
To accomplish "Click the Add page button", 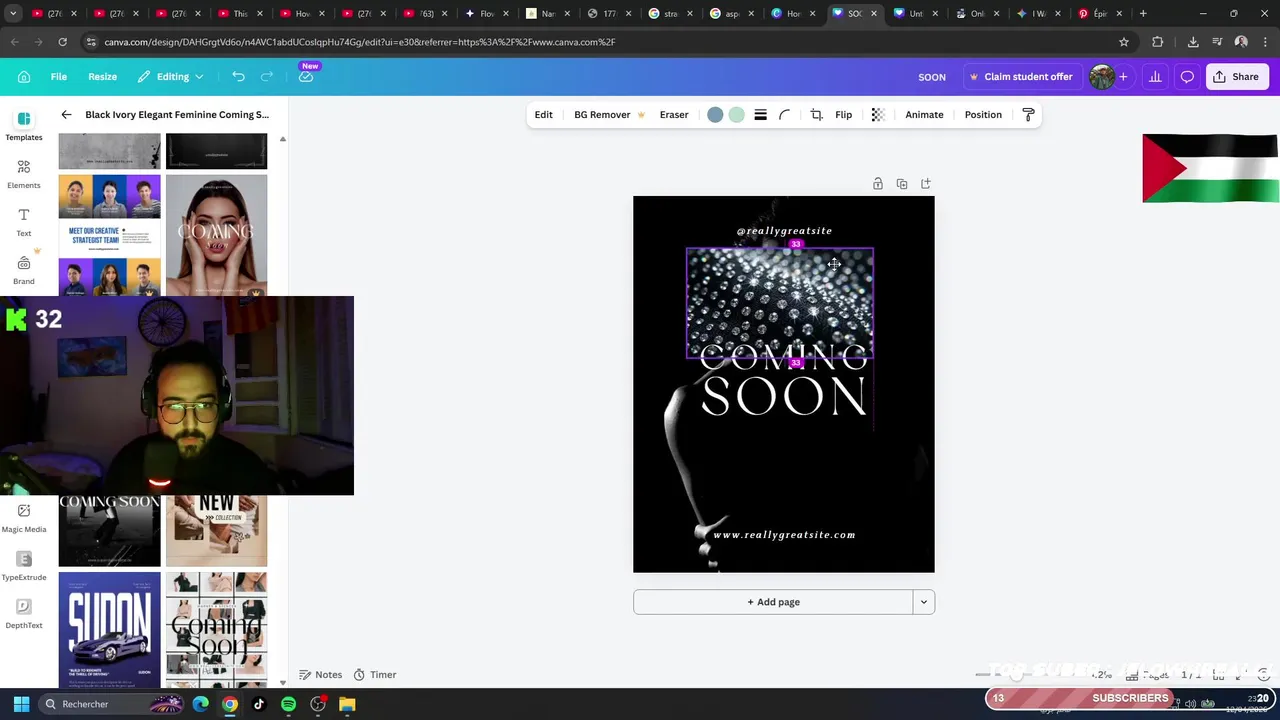I will (773, 602).
